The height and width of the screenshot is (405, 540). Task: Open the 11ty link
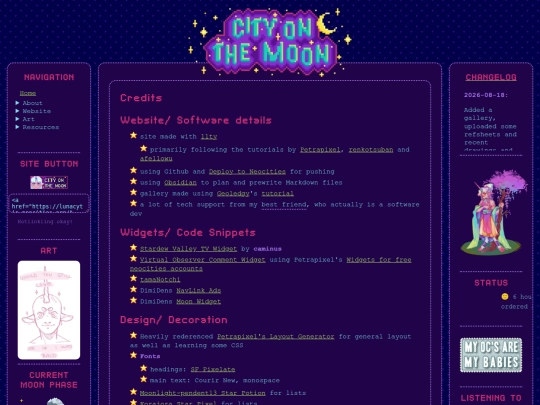[x=209, y=137]
